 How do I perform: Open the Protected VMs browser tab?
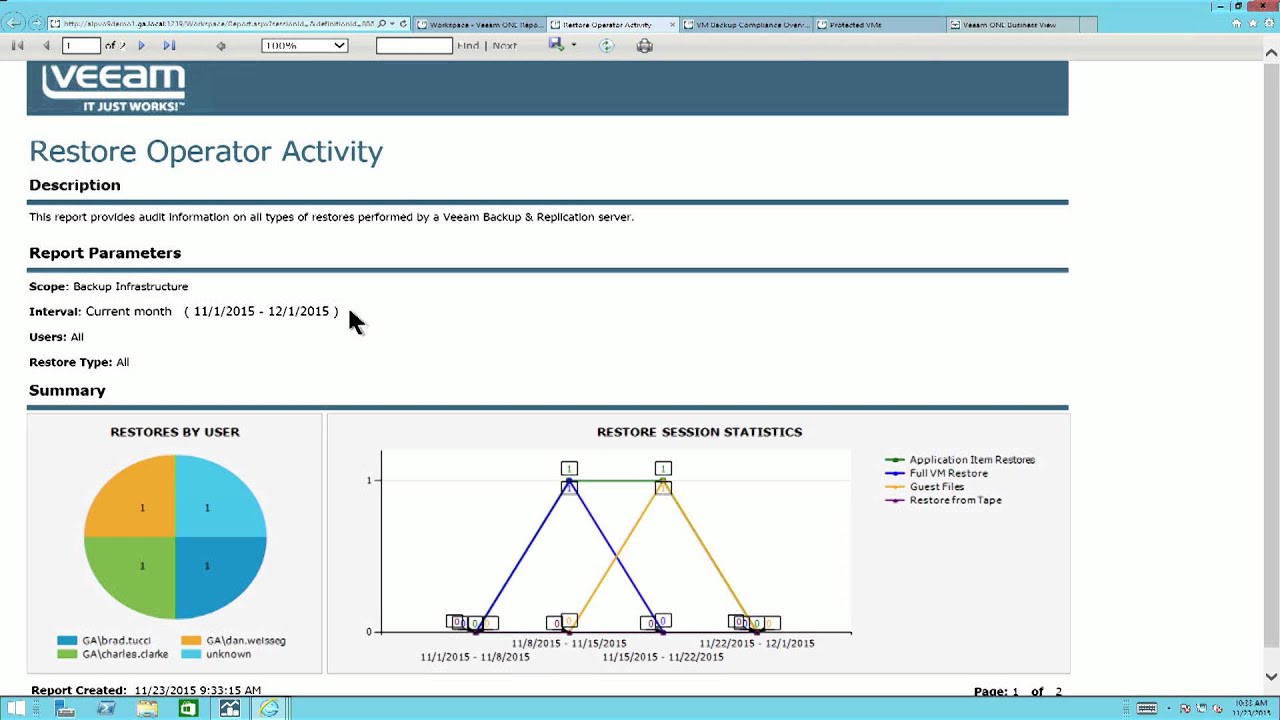click(x=880, y=24)
